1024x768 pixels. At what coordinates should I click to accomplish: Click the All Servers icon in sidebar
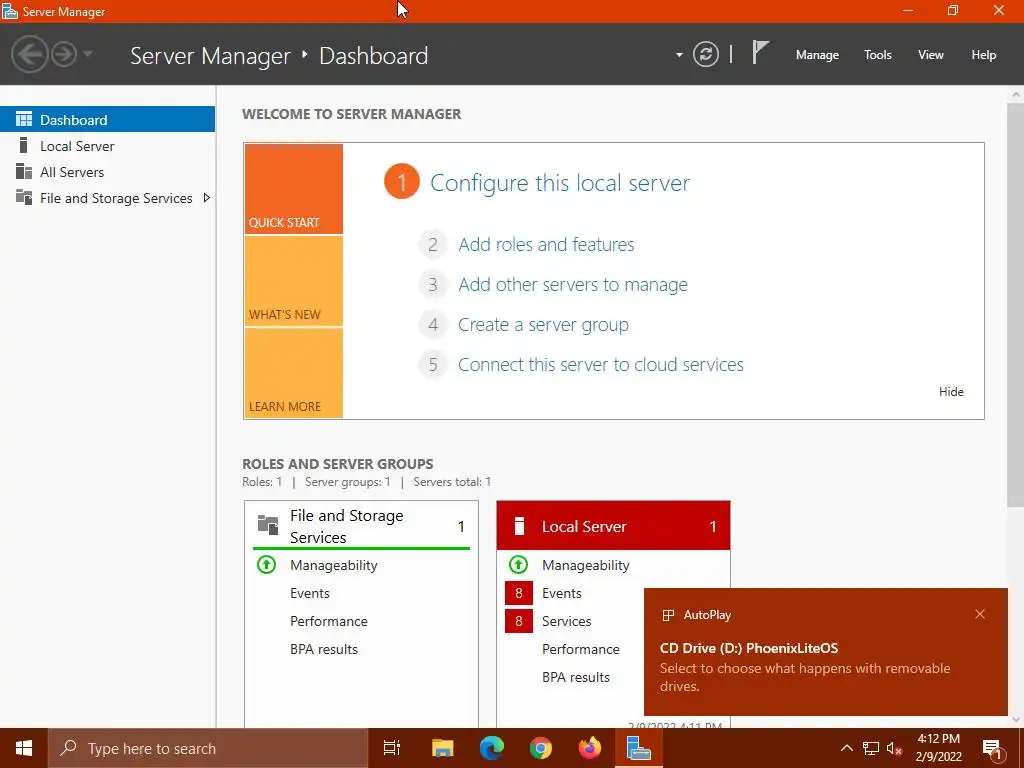pos(24,171)
